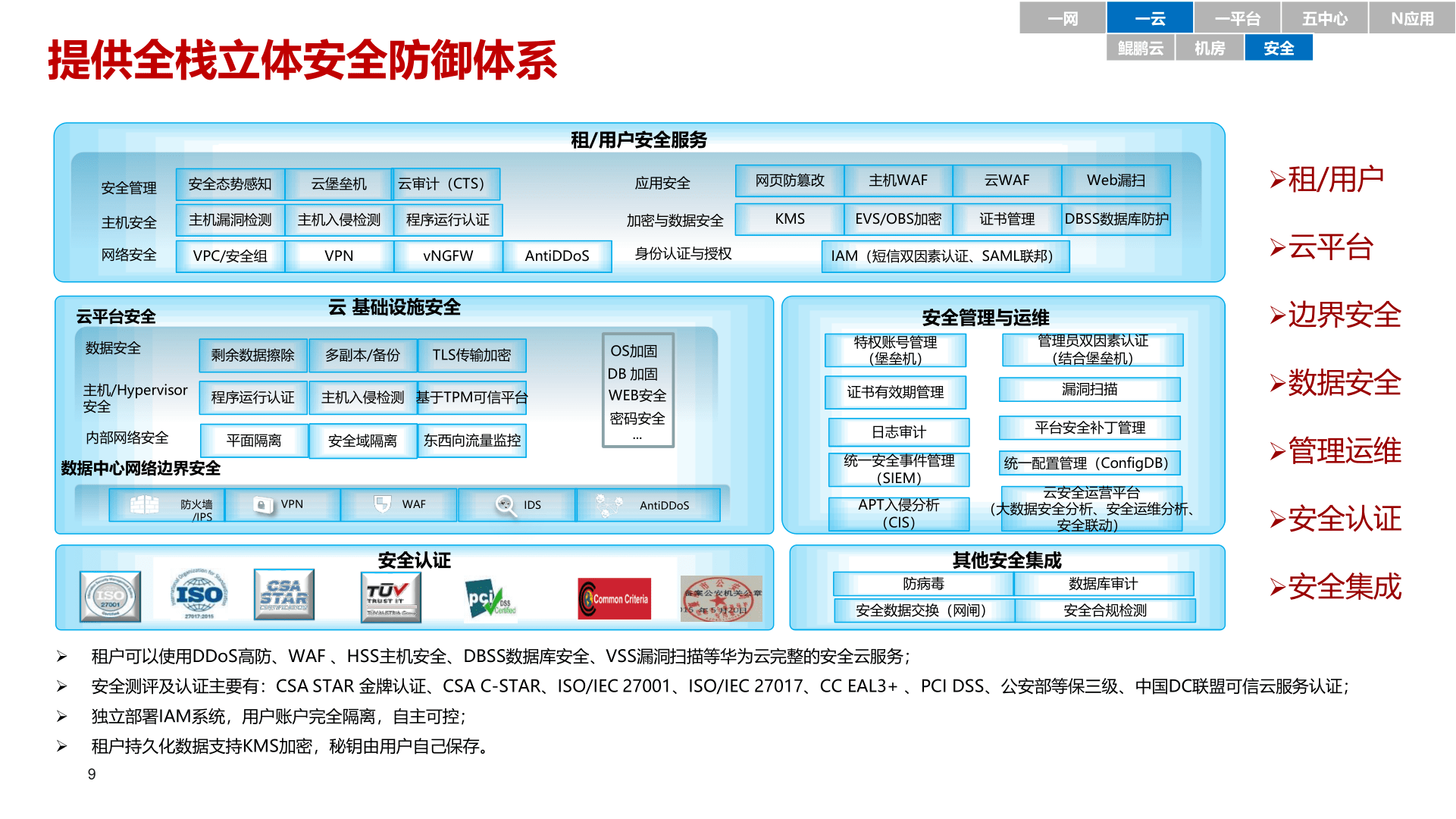
Task: Switch to the 一网 tab
Action: click(x=1063, y=18)
